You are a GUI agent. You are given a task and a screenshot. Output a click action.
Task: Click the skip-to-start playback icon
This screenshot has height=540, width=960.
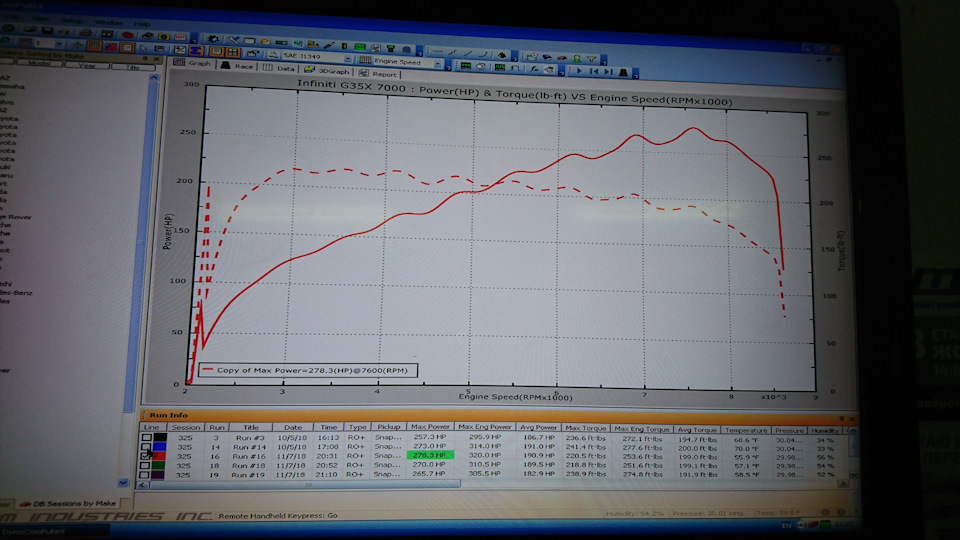coord(594,72)
